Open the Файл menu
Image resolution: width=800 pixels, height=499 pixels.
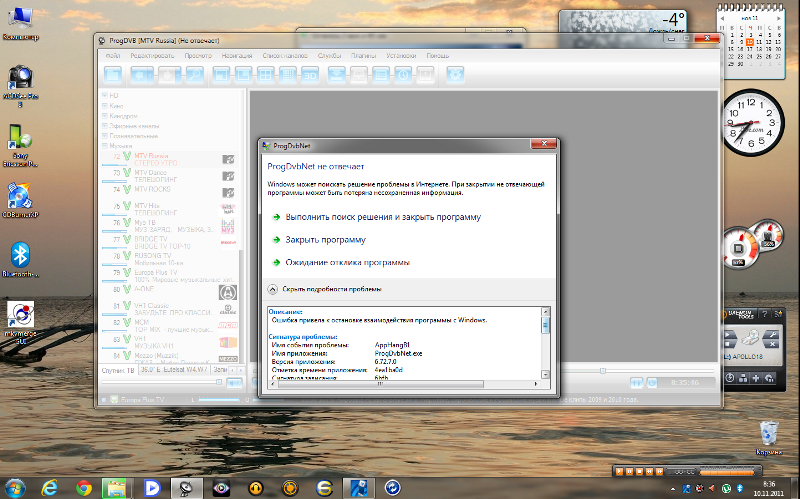coord(112,55)
